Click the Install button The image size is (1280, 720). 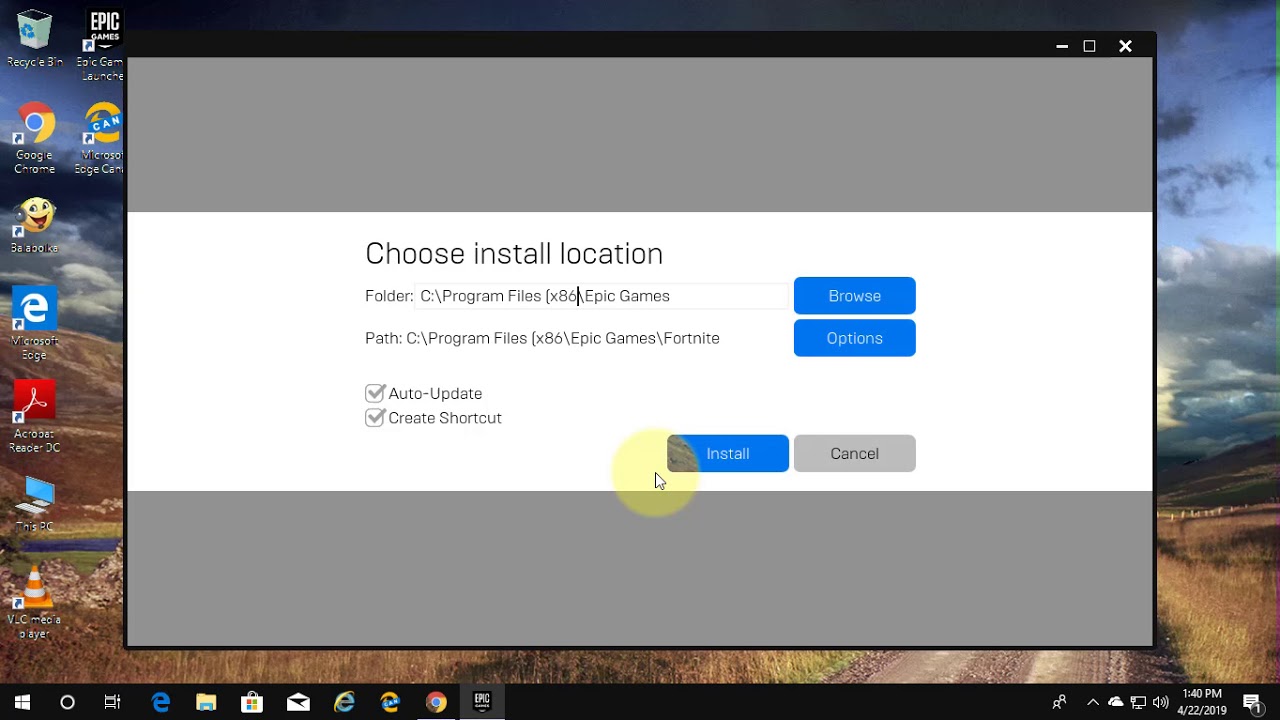[x=728, y=453]
